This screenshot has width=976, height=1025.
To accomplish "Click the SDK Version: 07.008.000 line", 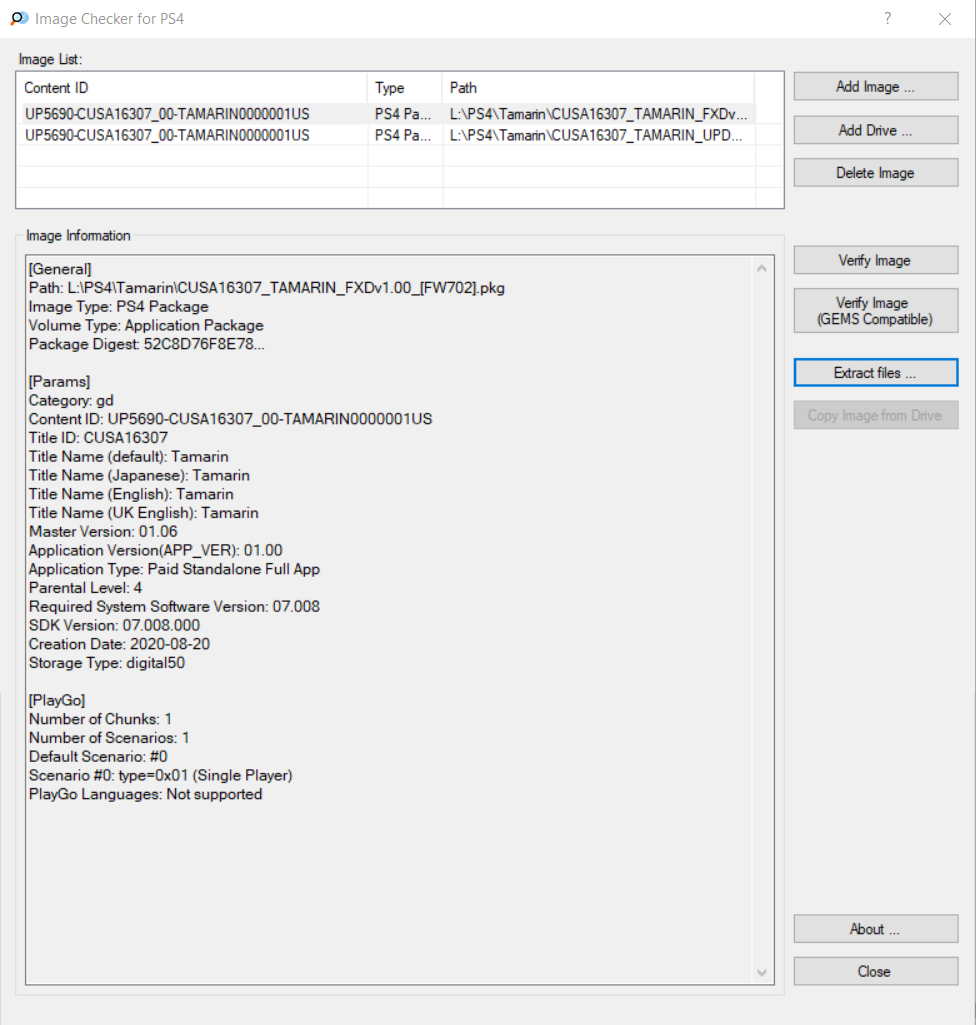I will pos(114,625).
